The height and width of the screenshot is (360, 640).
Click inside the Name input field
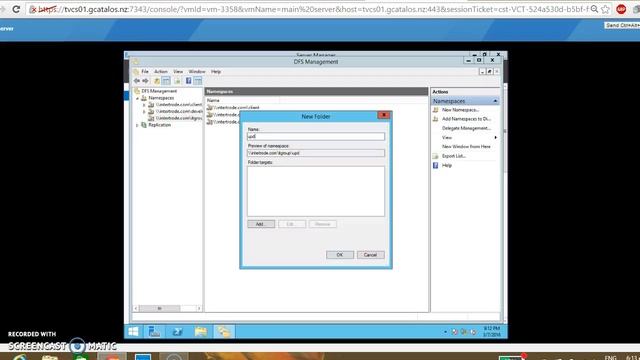click(316, 136)
